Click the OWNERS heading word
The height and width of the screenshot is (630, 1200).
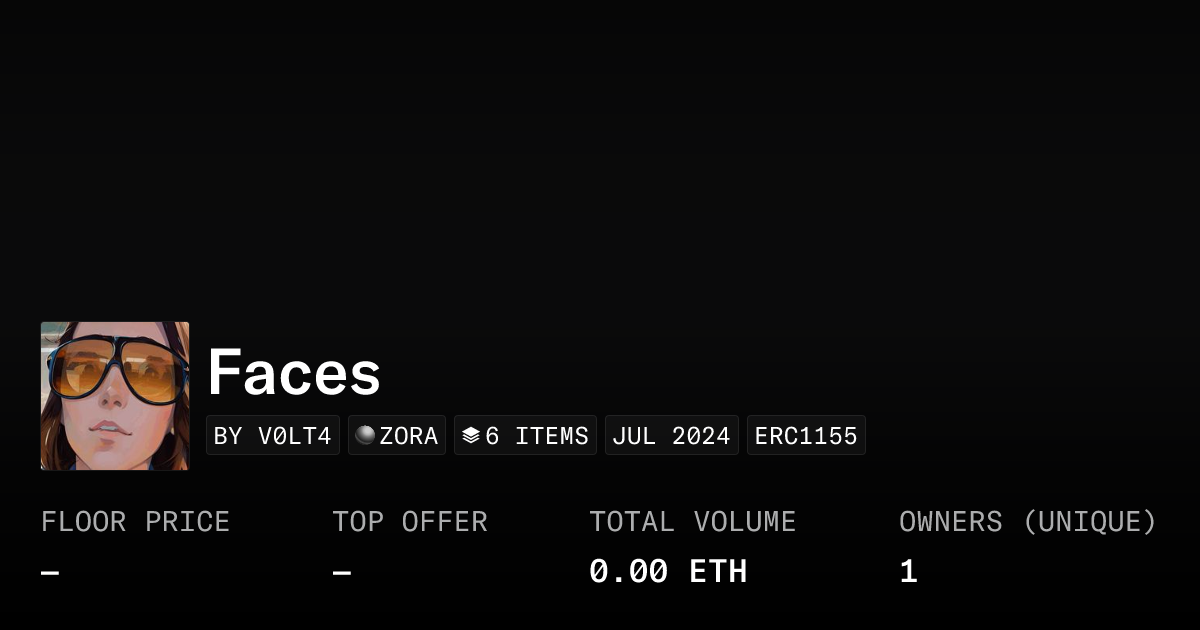click(950, 522)
